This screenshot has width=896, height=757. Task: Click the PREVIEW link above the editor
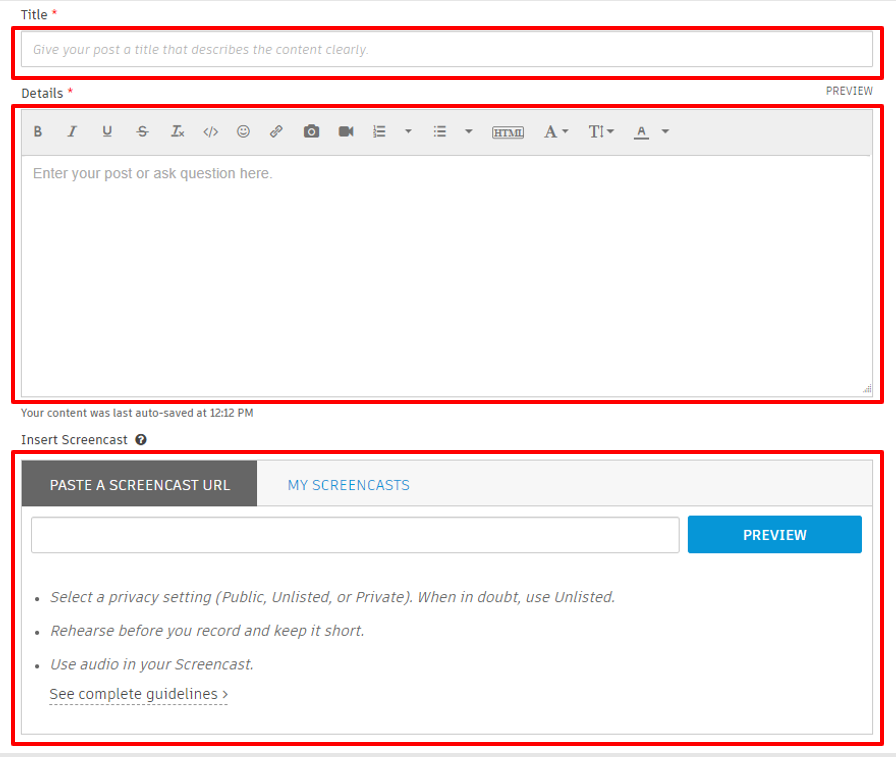point(849,91)
